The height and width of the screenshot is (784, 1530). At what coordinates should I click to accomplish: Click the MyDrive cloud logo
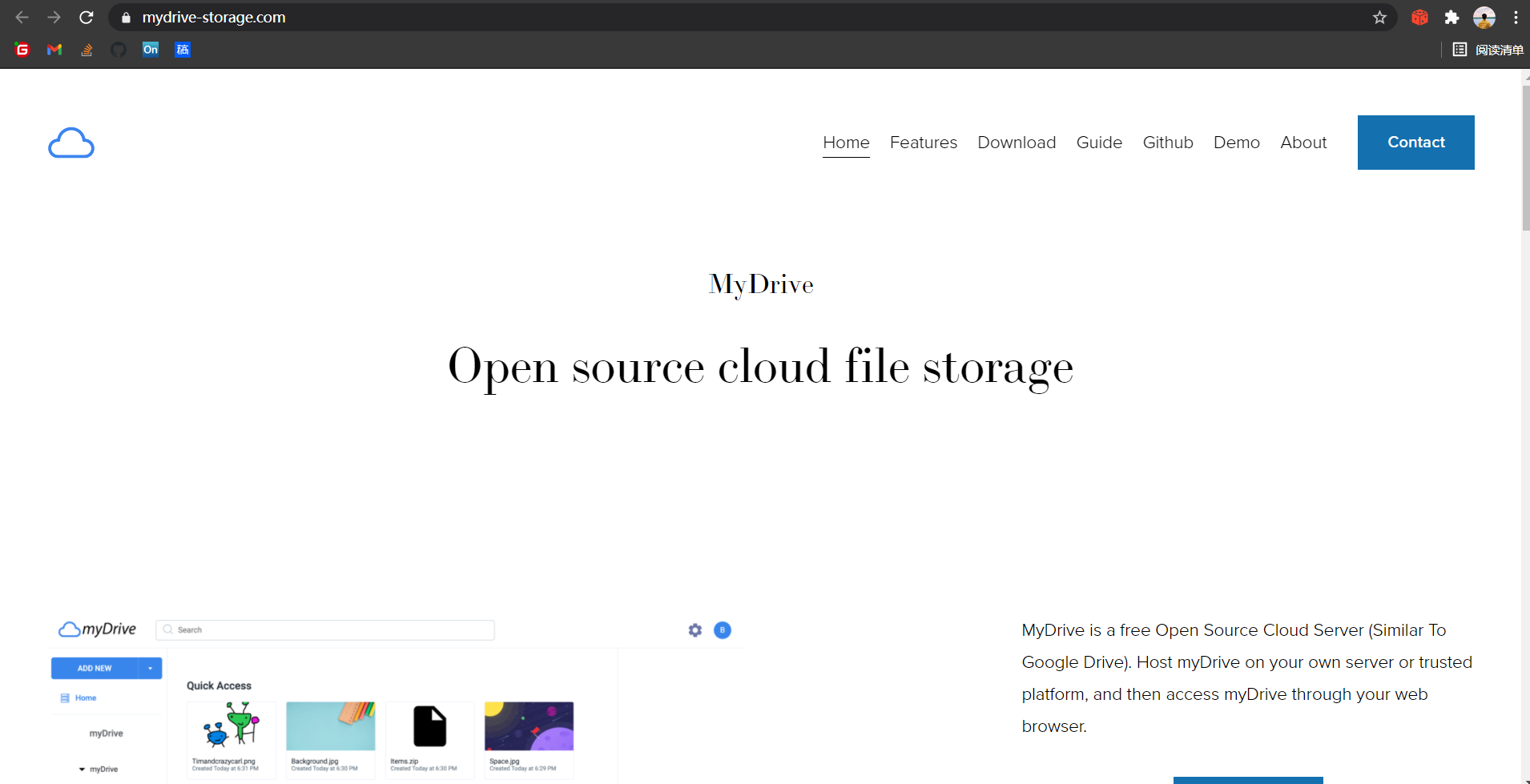(71, 143)
